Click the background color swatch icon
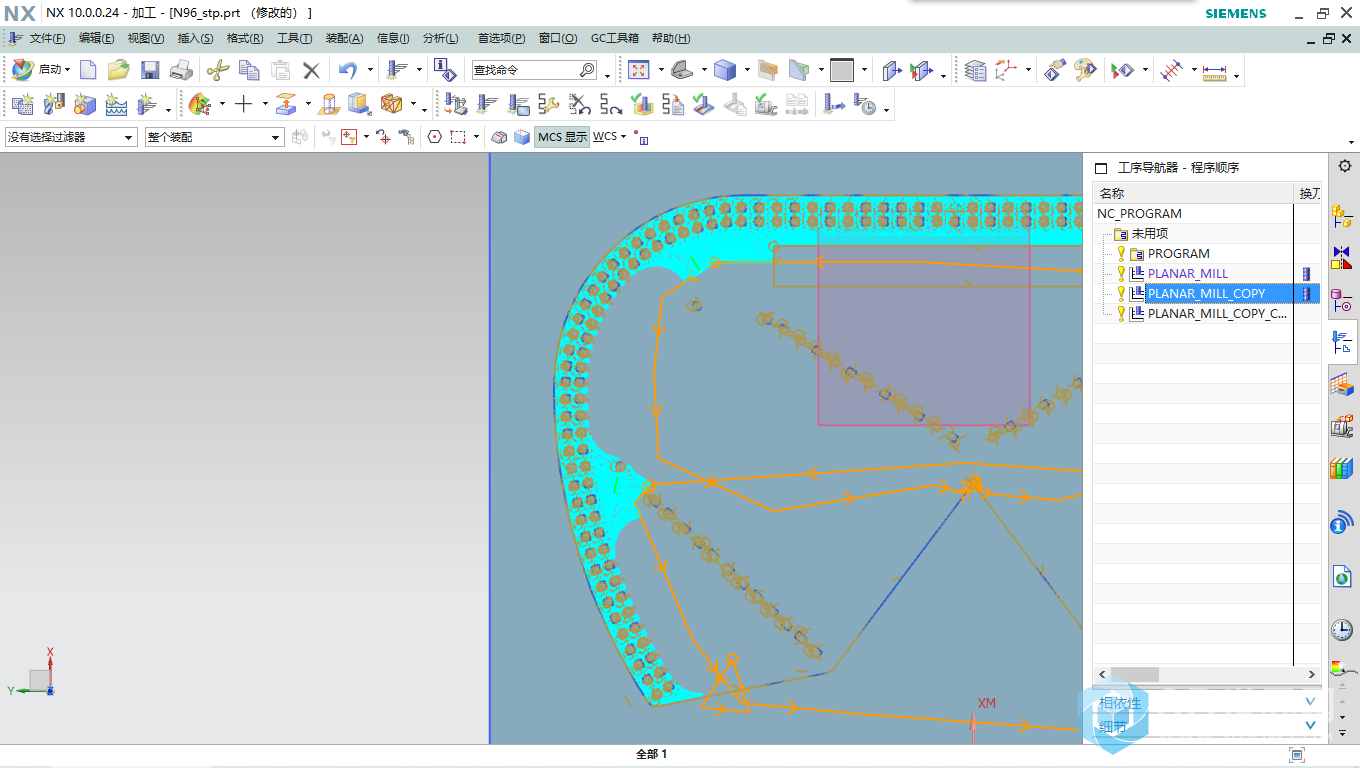 coord(842,70)
